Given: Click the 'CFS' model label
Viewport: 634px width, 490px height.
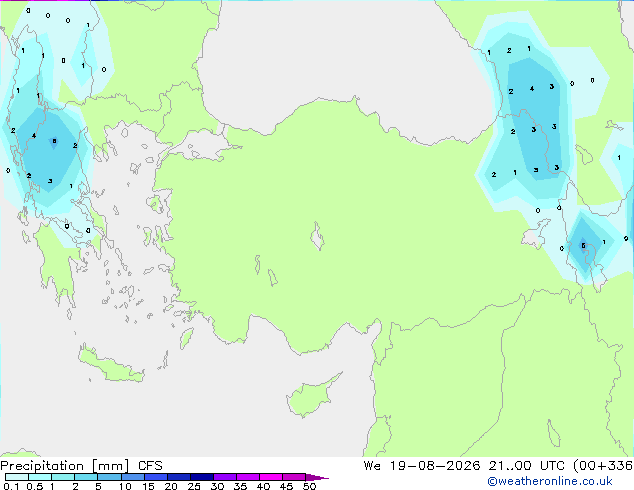Looking at the screenshot, I should tap(150, 466).
